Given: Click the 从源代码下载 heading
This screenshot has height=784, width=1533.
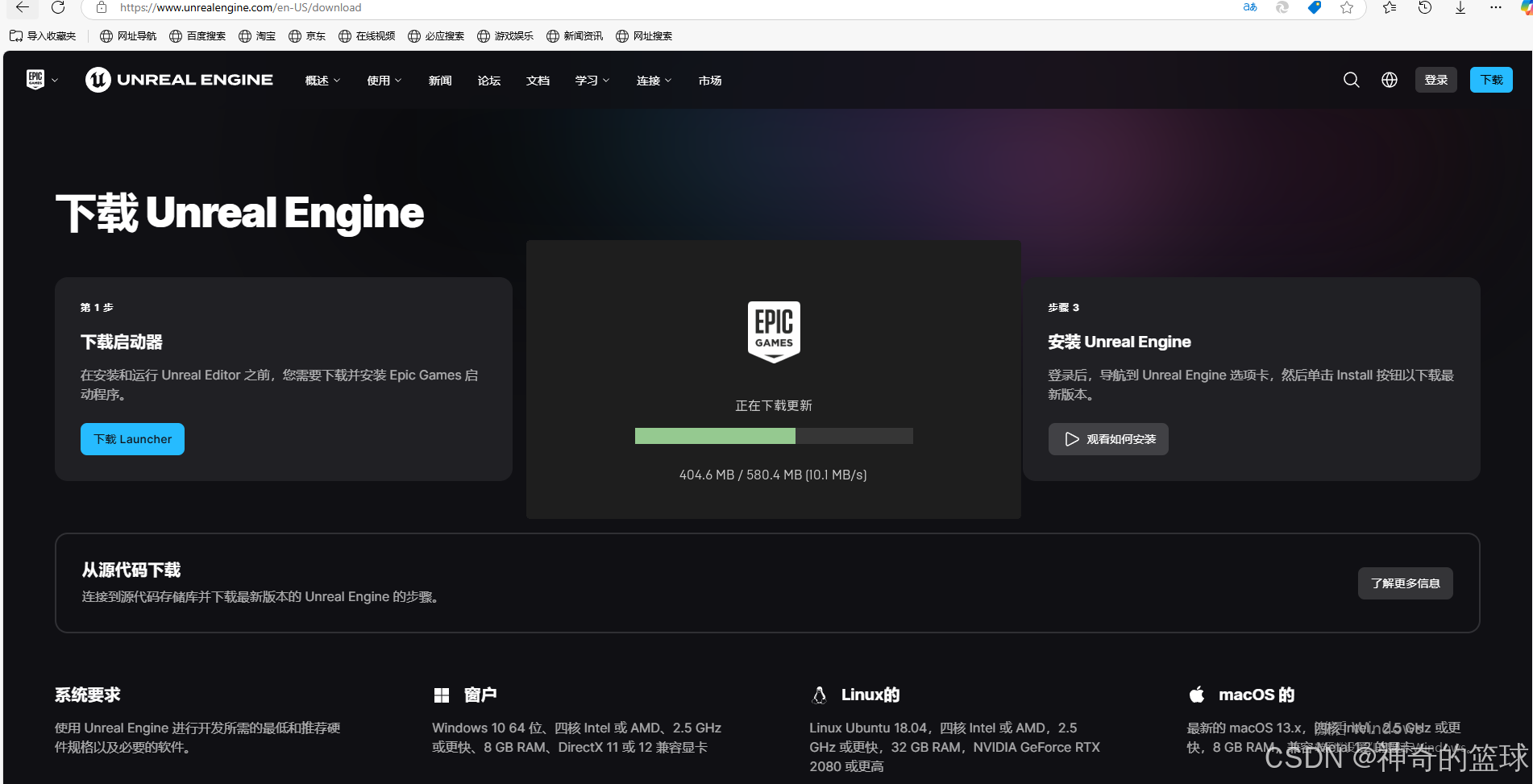Looking at the screenshot, I should pos(131,570).
